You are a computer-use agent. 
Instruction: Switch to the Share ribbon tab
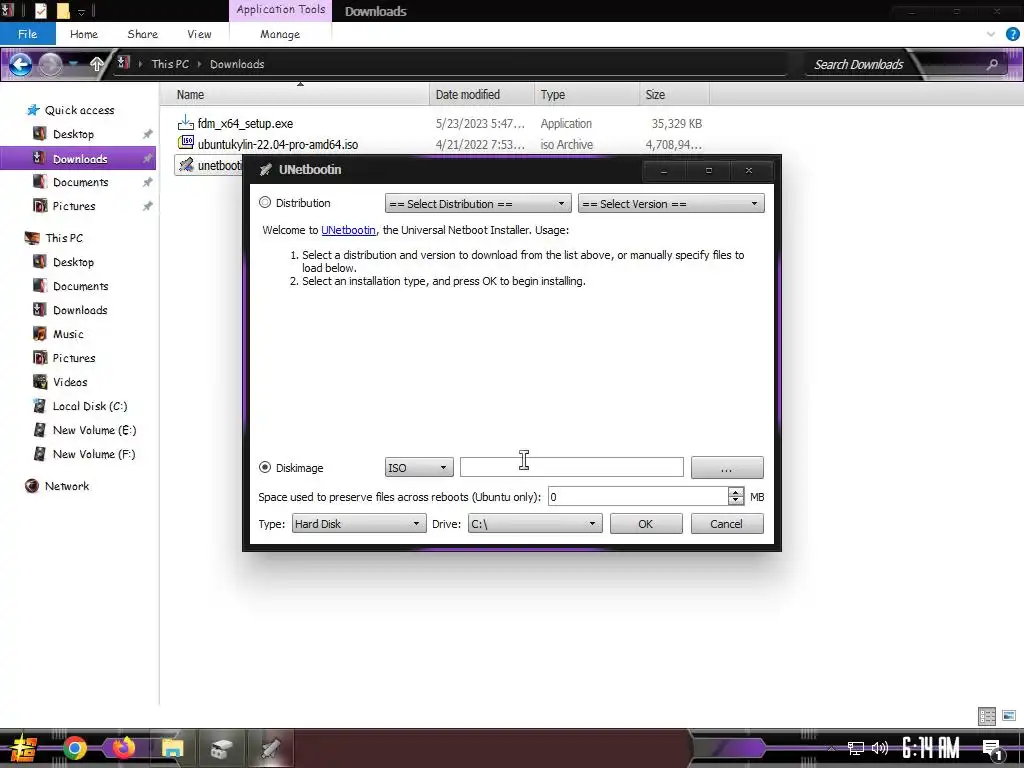click(x=142, y=34)
